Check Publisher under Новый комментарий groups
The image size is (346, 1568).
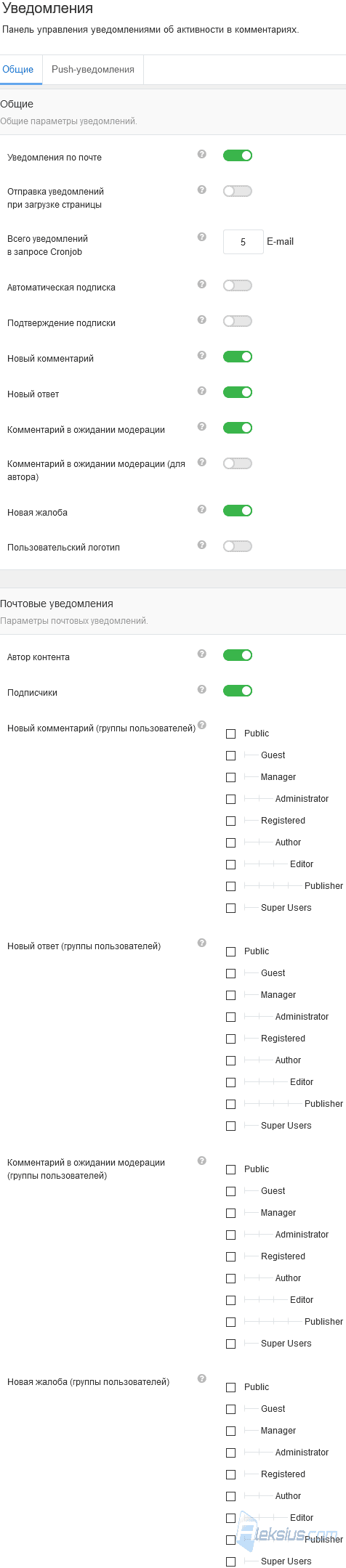[x=230, y=886]
